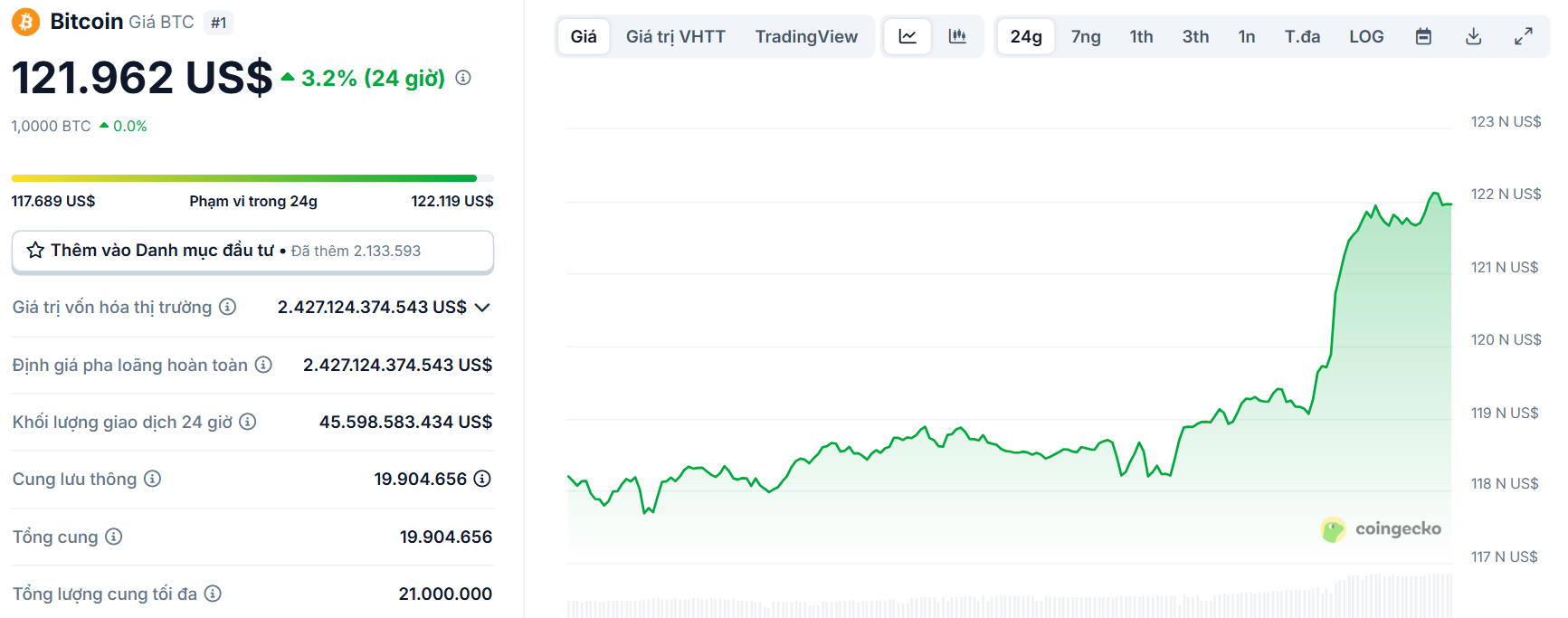Screen dimensions: 1568x618
Task: Select T.đa maximum time range
Action: pos(1302,36)
